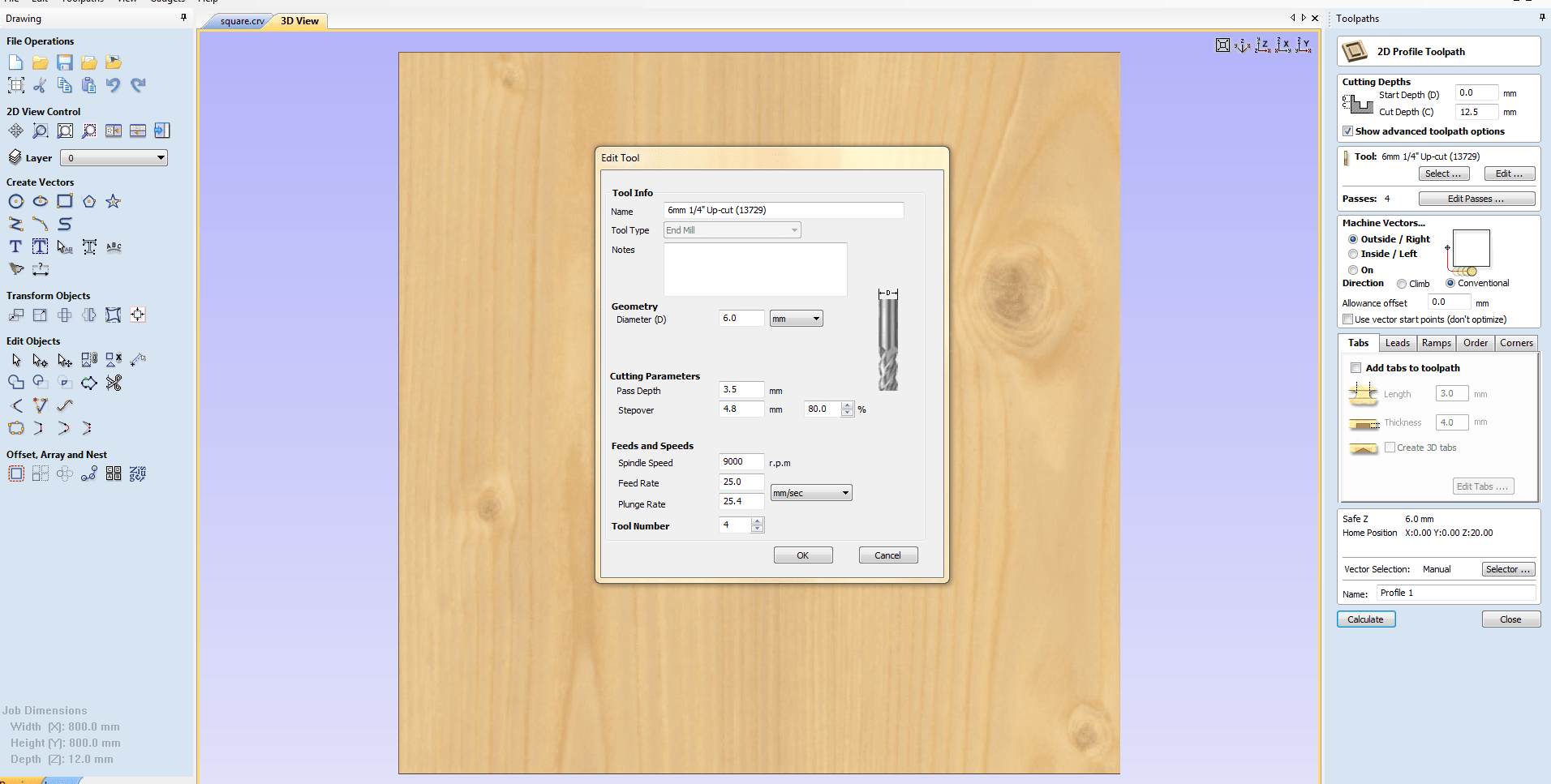1551x784 pixels.
Task: Click the Calculate button
Action: pos(1366,619)
